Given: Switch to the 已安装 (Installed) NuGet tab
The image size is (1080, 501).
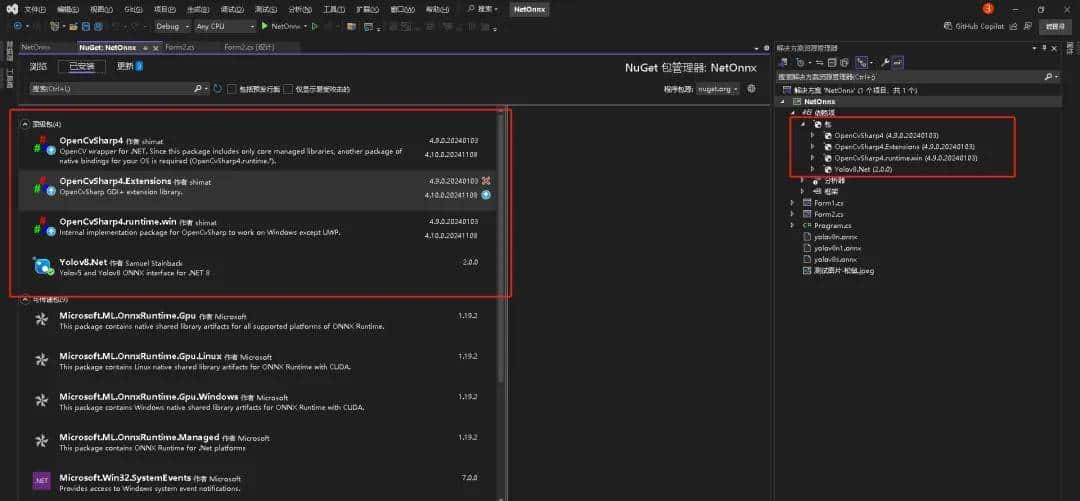Looking at the screenshot, I should pos(81,66).
